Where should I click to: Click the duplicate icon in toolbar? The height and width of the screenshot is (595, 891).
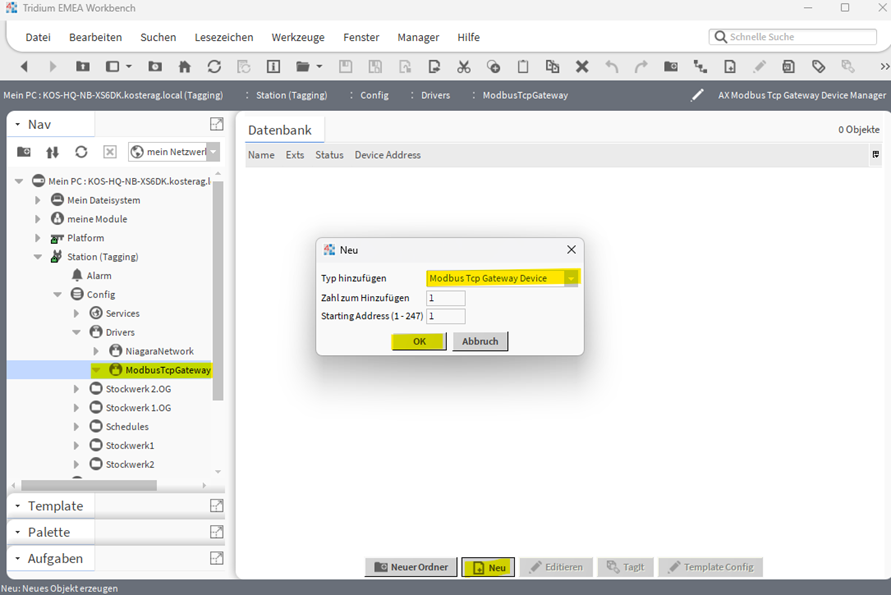pos(552,66)
